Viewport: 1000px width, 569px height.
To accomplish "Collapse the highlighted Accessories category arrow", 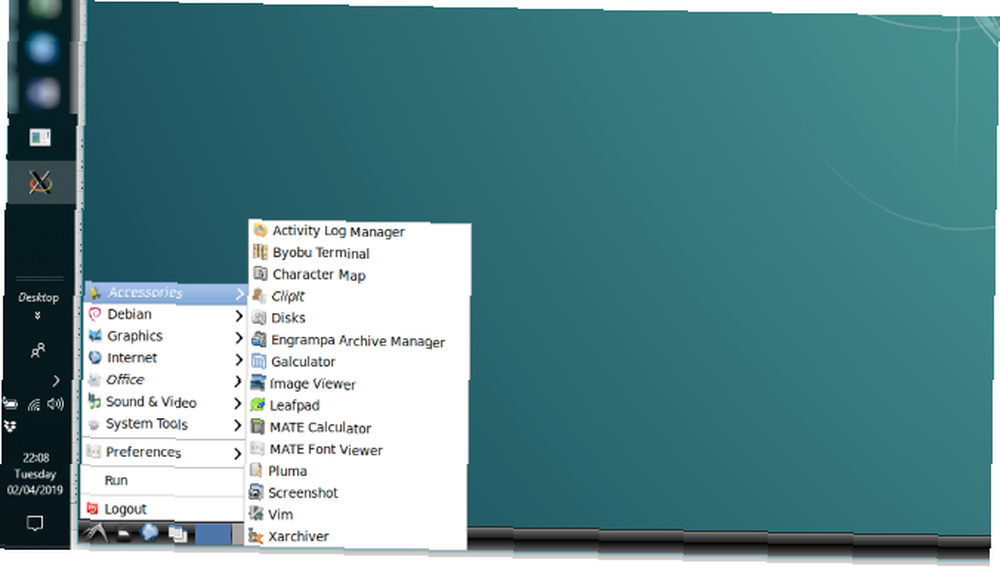I will [x=239, y=293].
